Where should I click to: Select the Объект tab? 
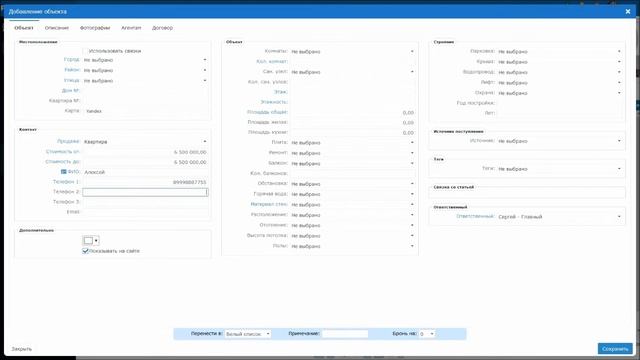(24, 28)
